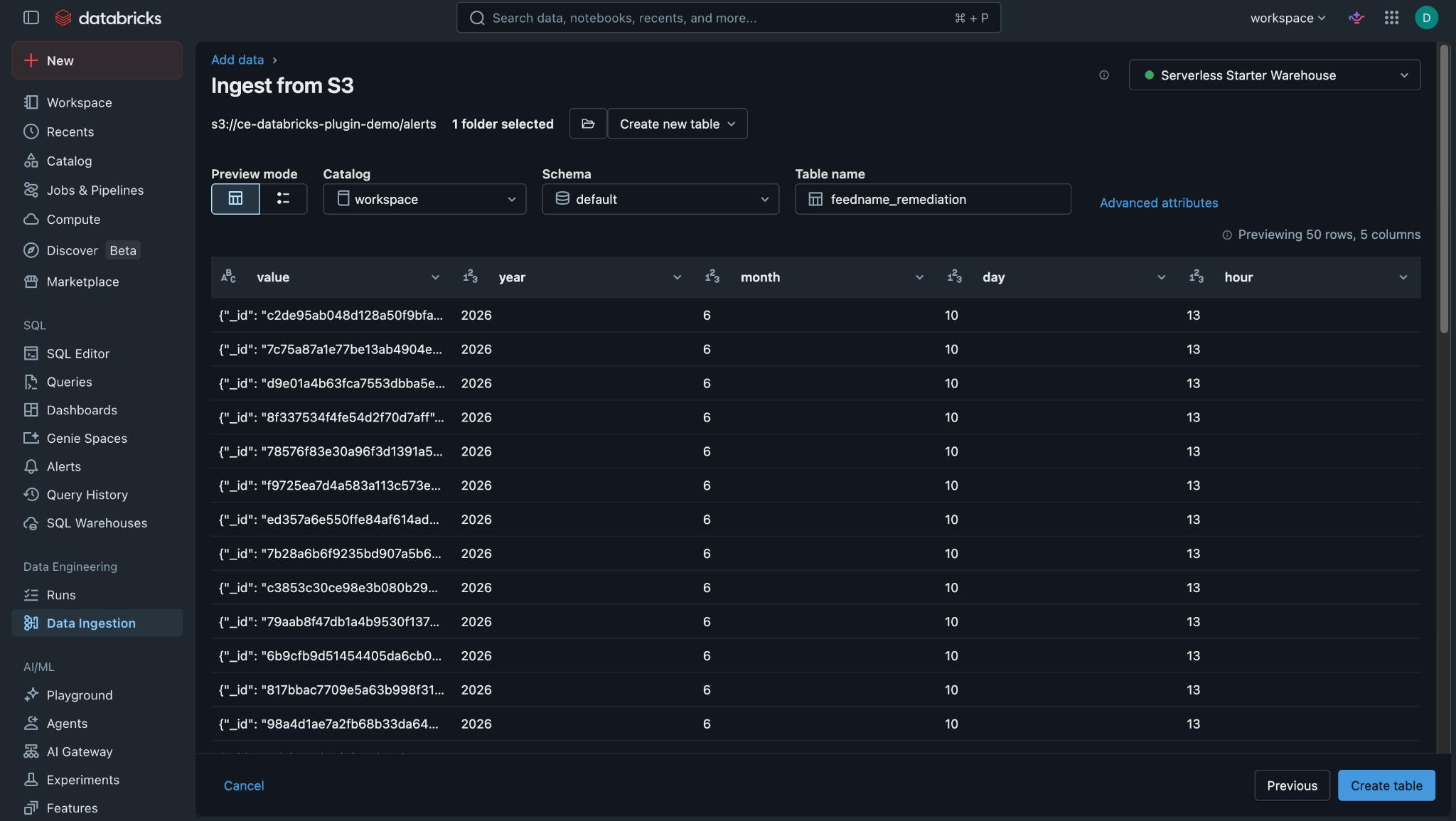Click the Dashboards icon
The image size is (1456, 821).
(31, 410)
